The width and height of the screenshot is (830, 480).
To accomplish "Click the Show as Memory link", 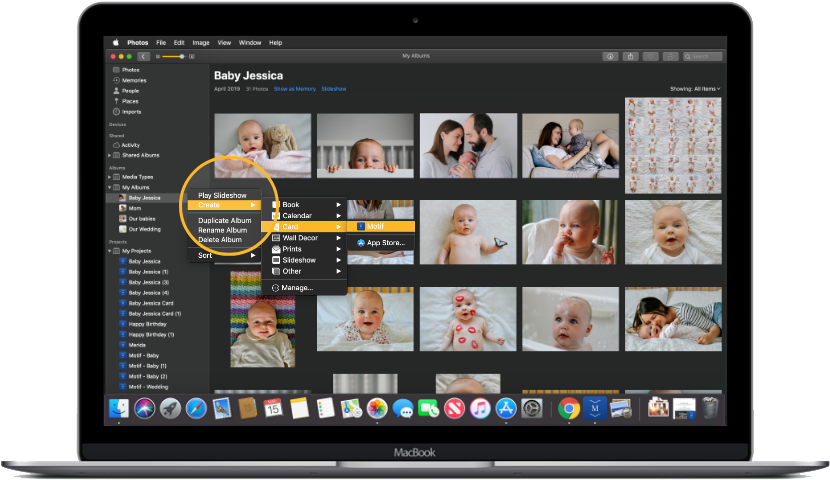I will coord(295,89).
